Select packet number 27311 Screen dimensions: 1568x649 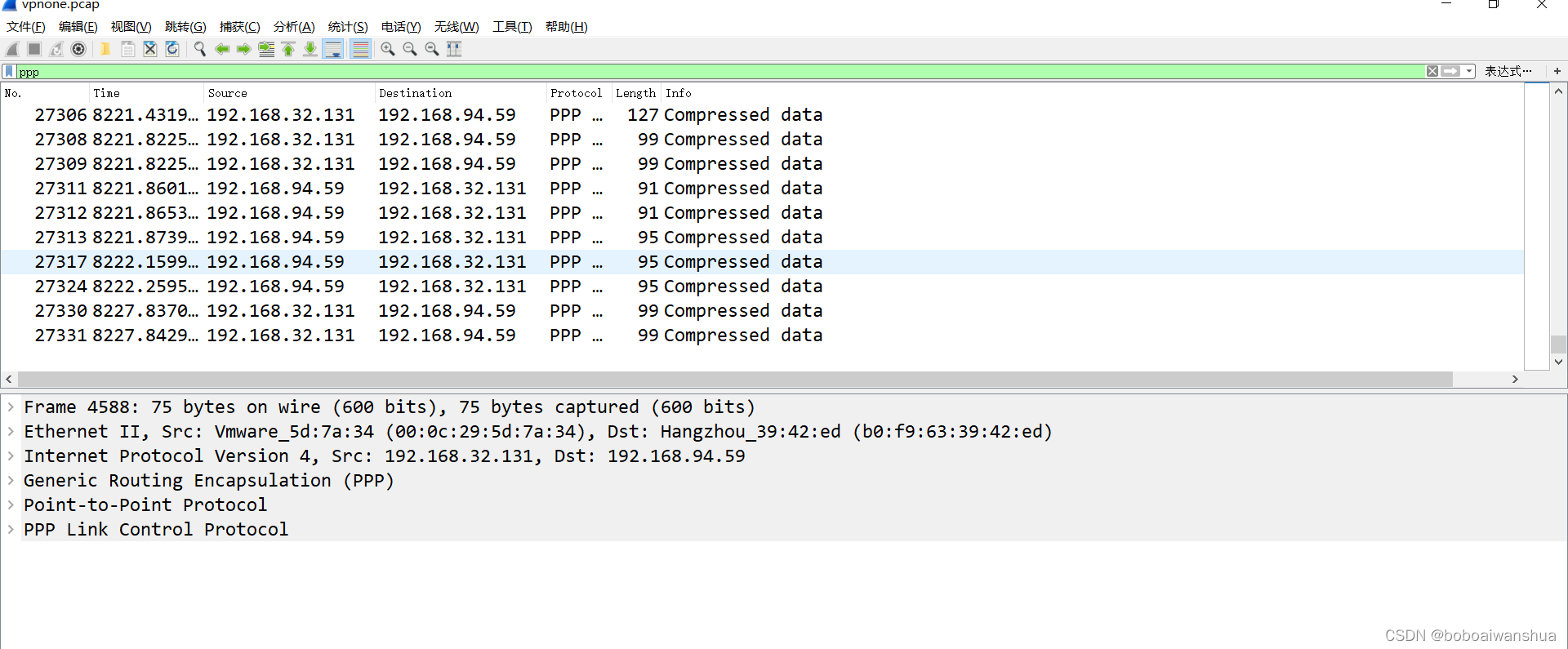tap(762, 189)
